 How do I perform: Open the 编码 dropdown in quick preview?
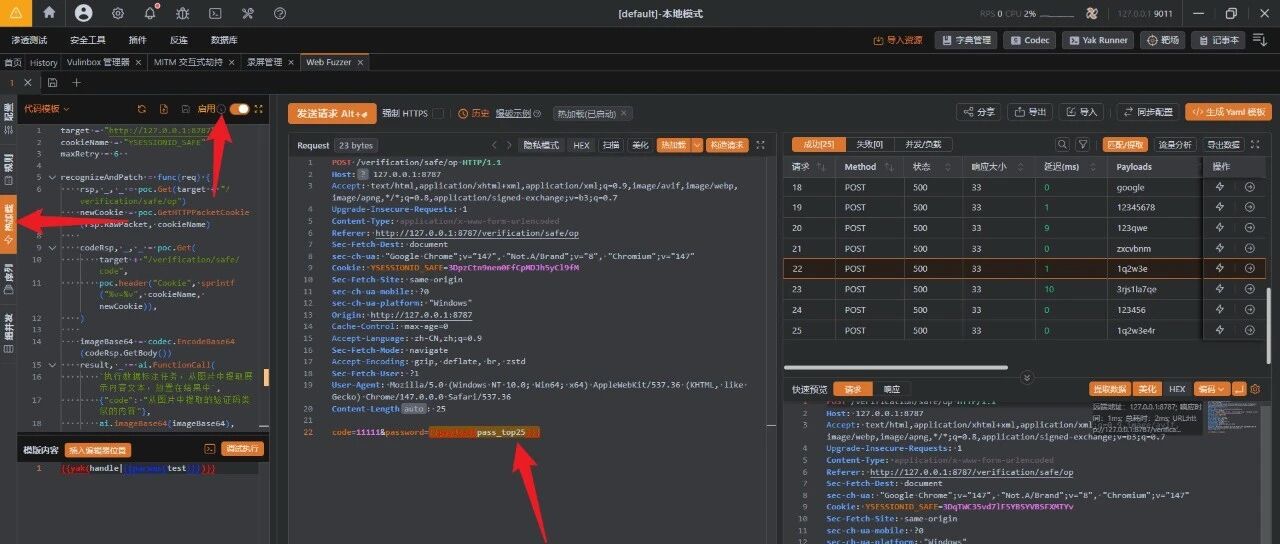pos(1212,389)
